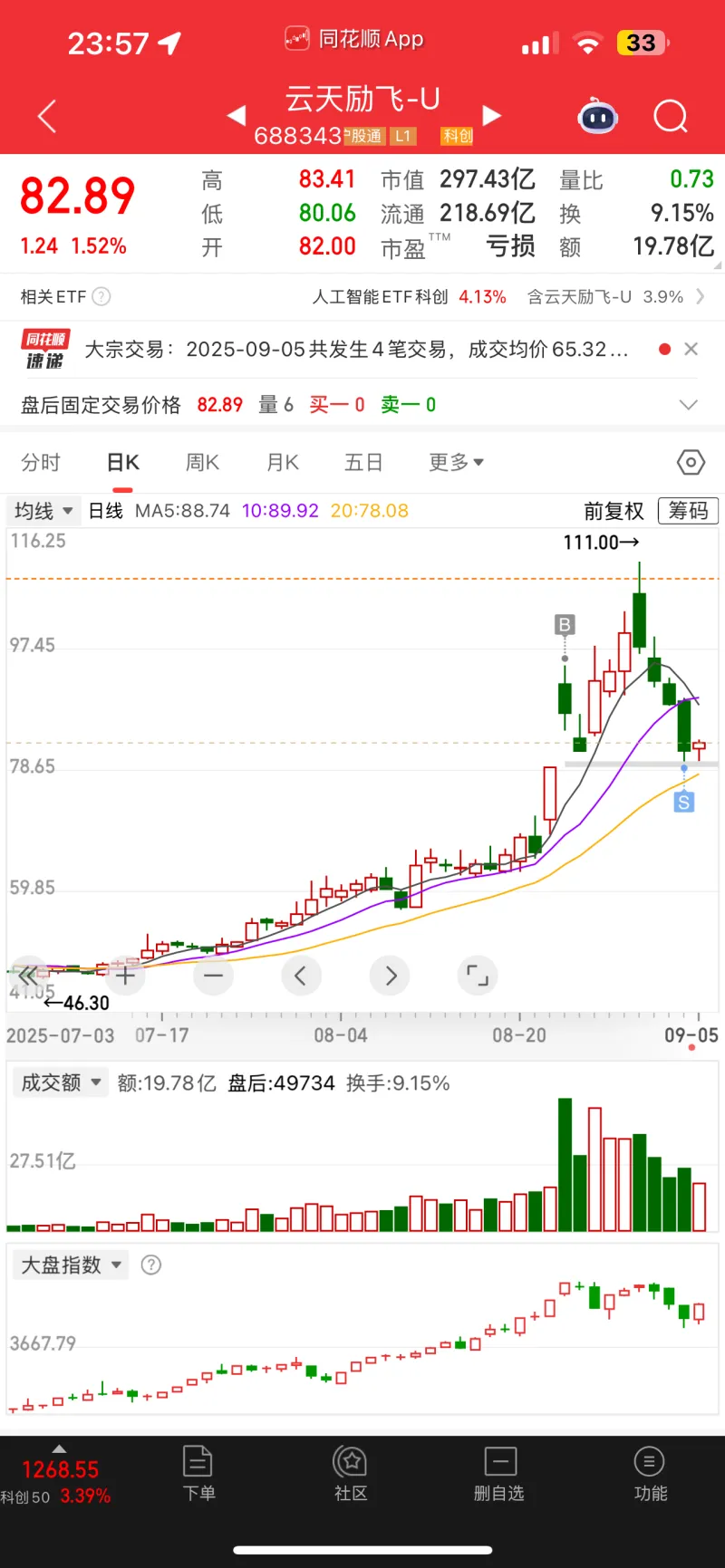The height and width of the screenshot is (1568, 725).
Task: Open 更多 chart period dropdown
Action: (x=456, y=463)
